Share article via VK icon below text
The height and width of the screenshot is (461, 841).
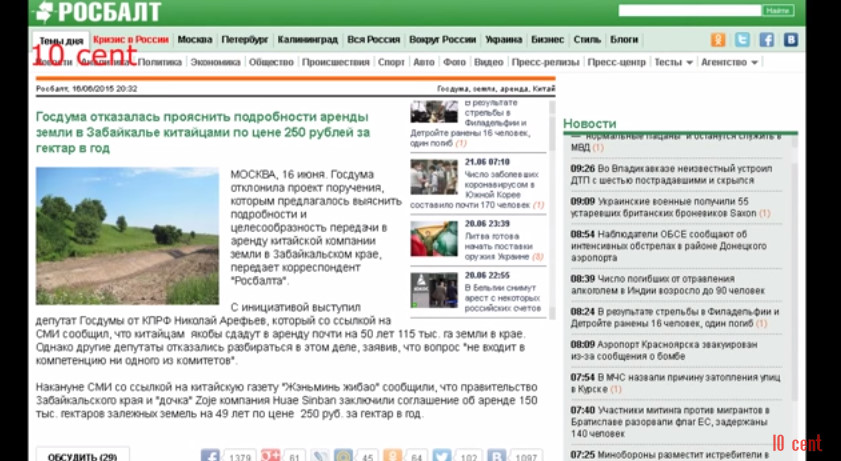point(496,456)
